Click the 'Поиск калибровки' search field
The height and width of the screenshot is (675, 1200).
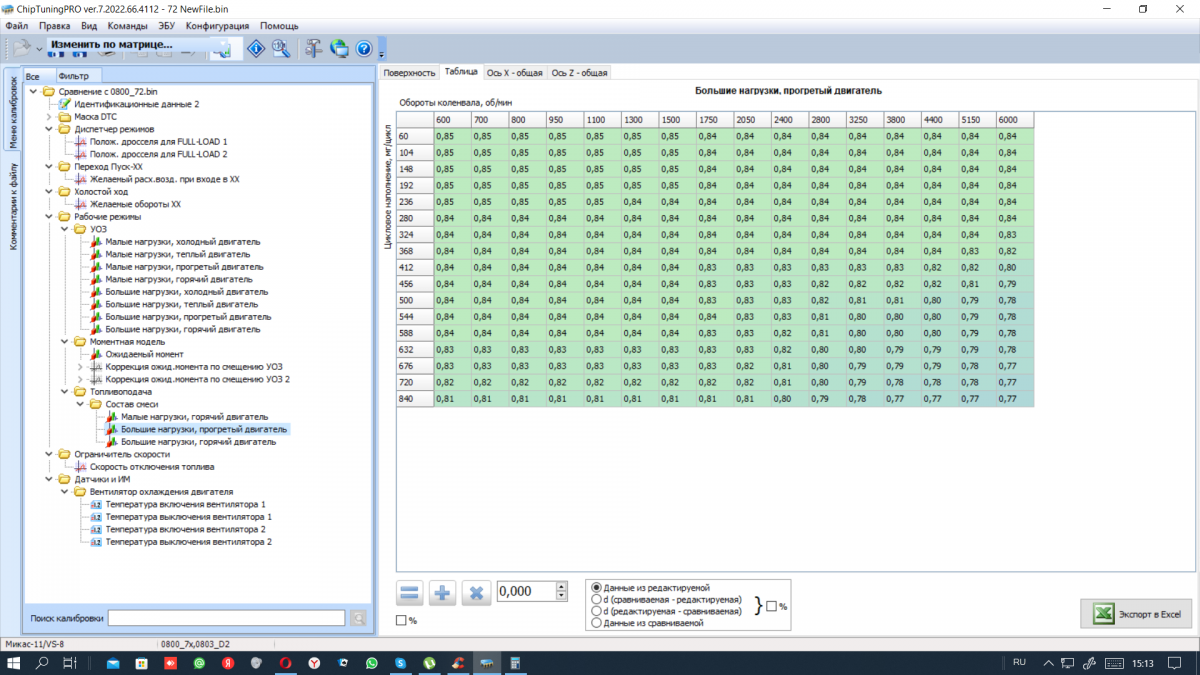coord(227,618)
